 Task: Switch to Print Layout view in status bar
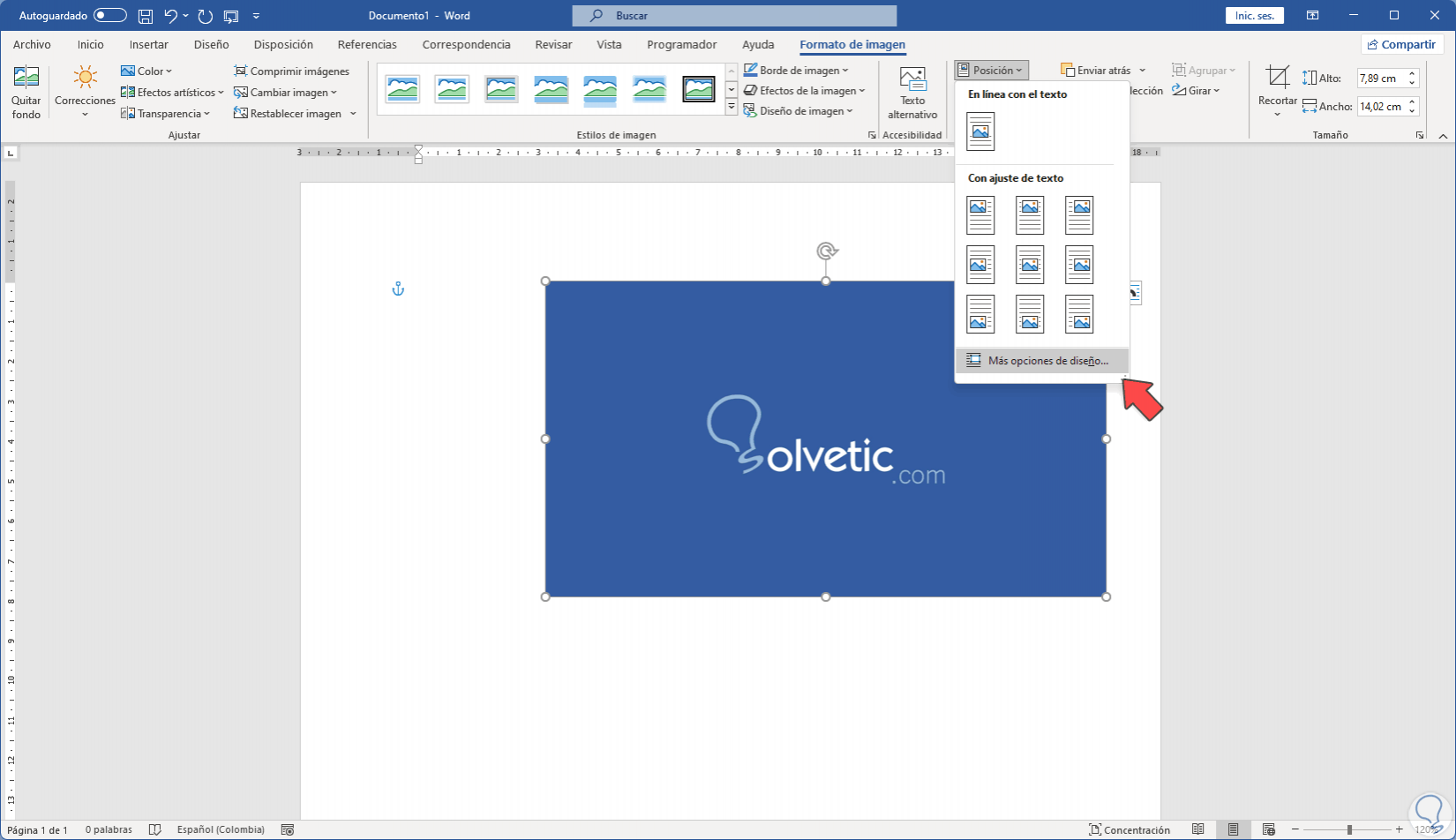tap(1234, 829)
